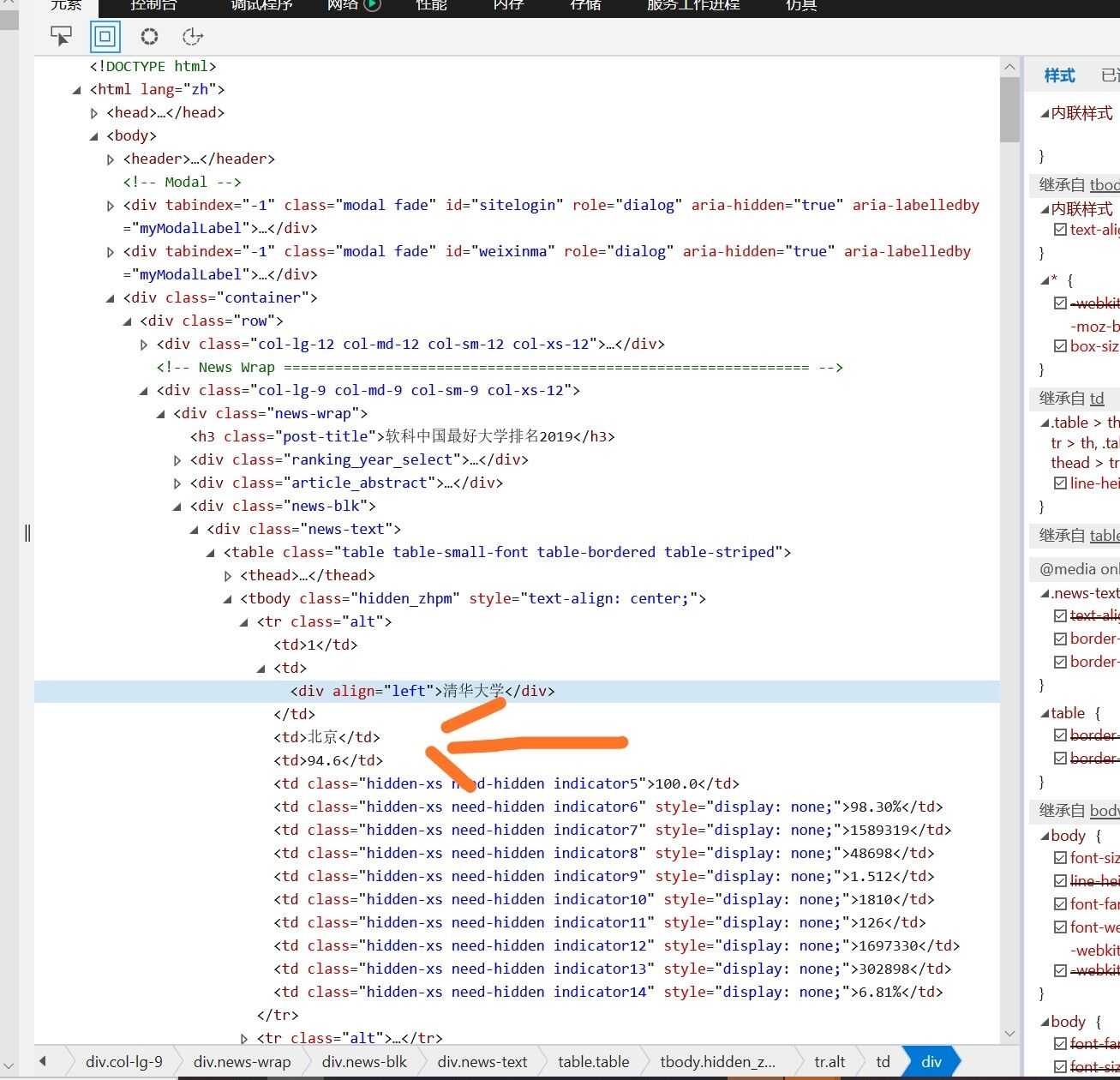Toggle struck-through text-align checkbox in .news-text

point(1060,615)
